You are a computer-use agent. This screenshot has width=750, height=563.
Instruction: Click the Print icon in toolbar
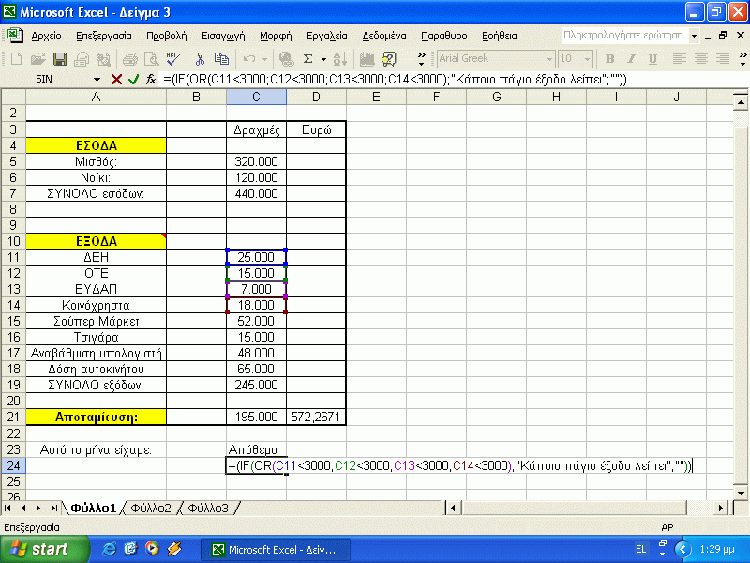[x=130, y=59]
